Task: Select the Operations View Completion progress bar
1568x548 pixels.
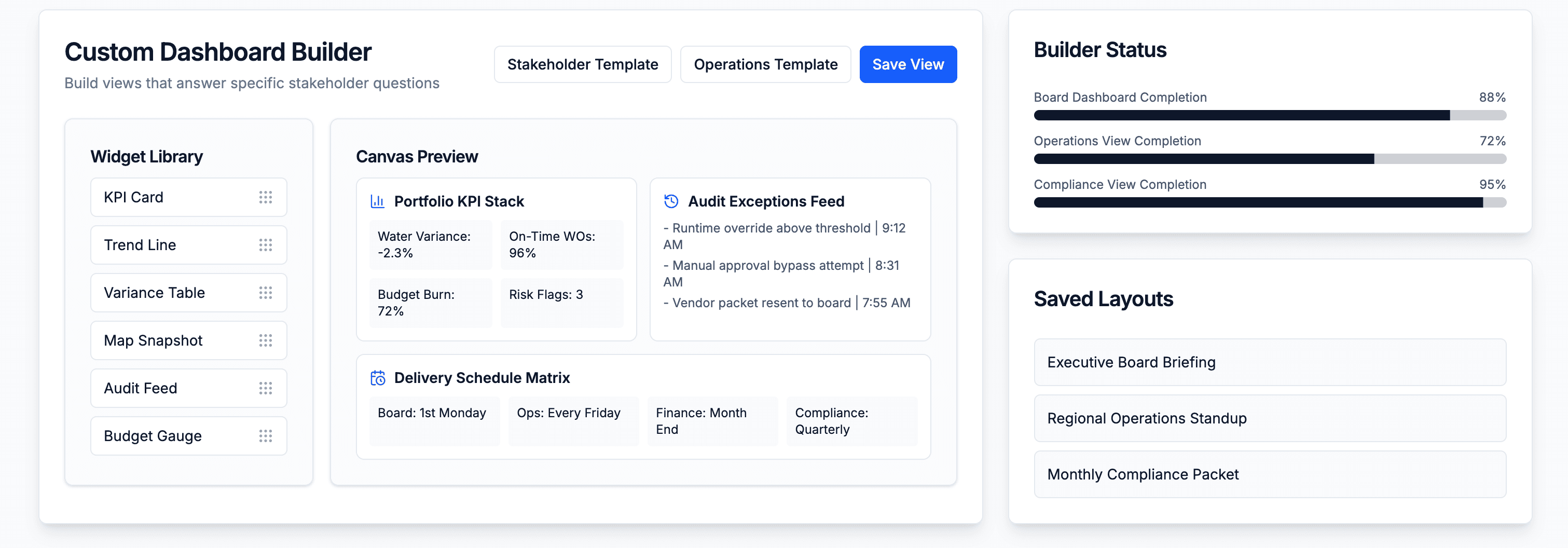Action: (1270, 158)
